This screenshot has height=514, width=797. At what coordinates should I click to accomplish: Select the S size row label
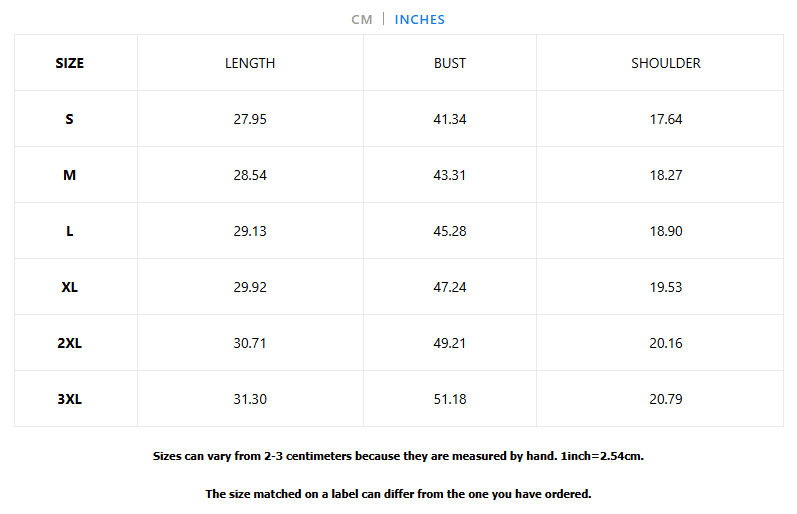[x=70, y=119]
